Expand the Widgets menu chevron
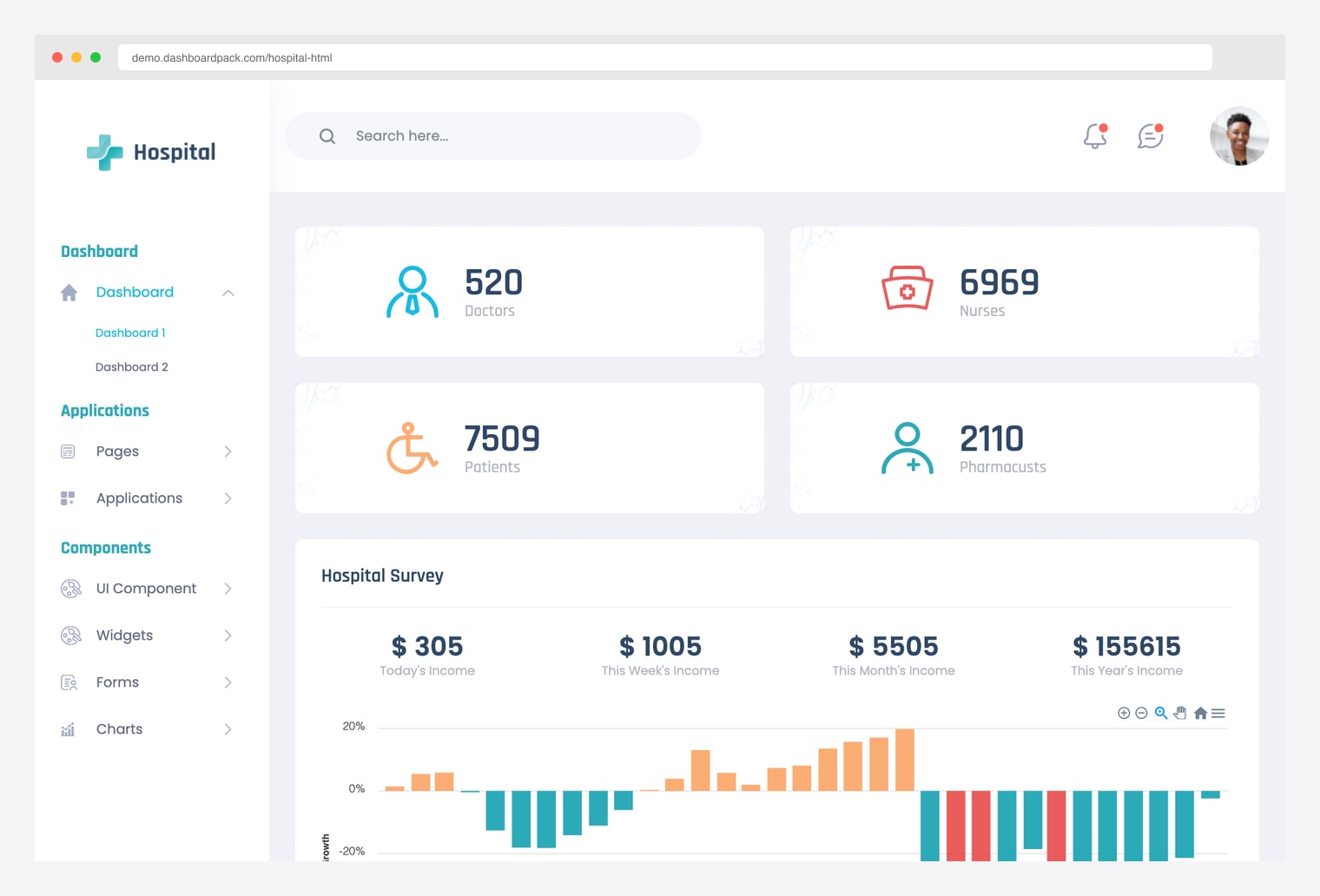This screenshot has width=1320, height=896. coord(228,636)
